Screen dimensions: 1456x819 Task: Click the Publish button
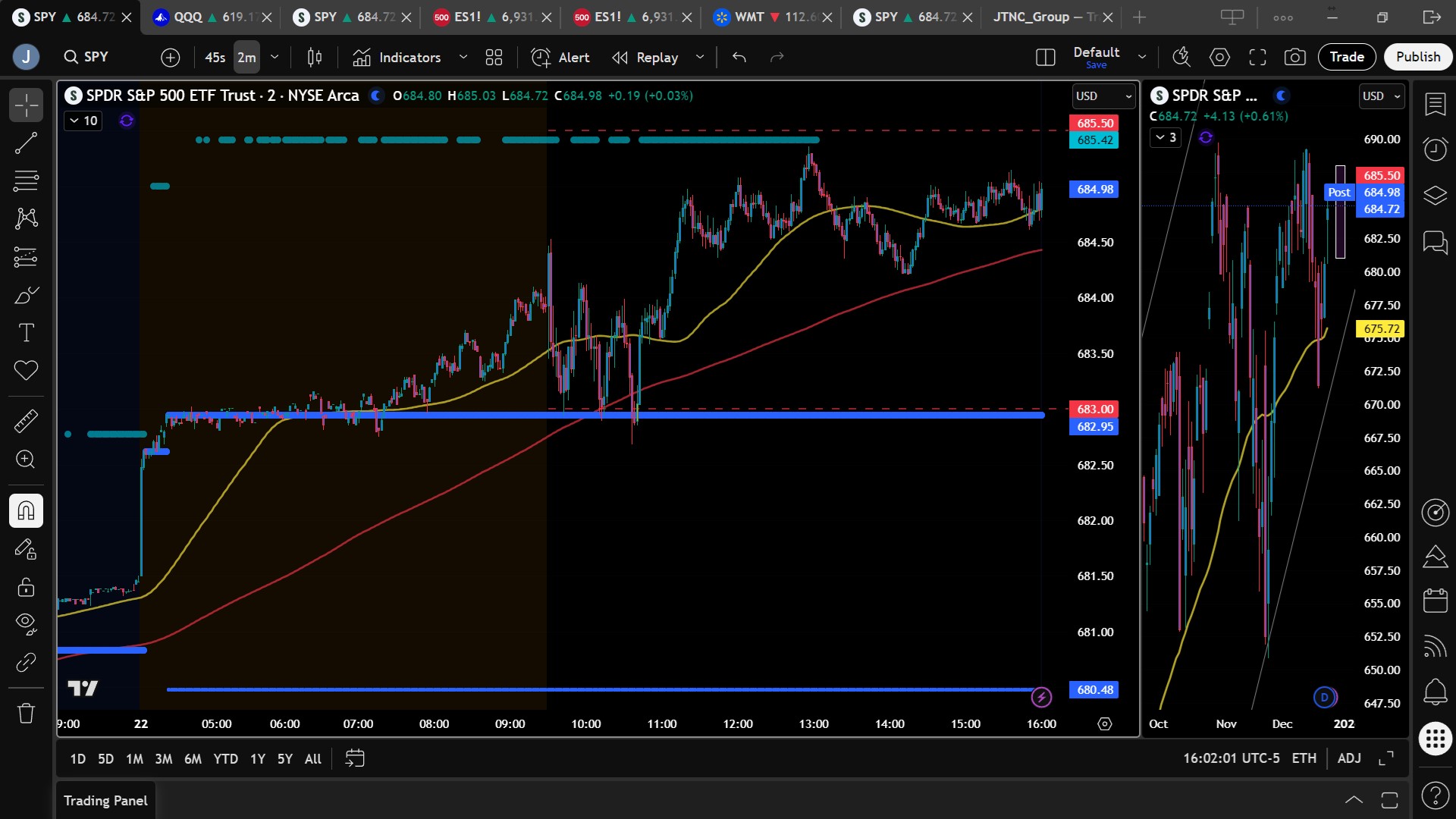pos(1417,57)
